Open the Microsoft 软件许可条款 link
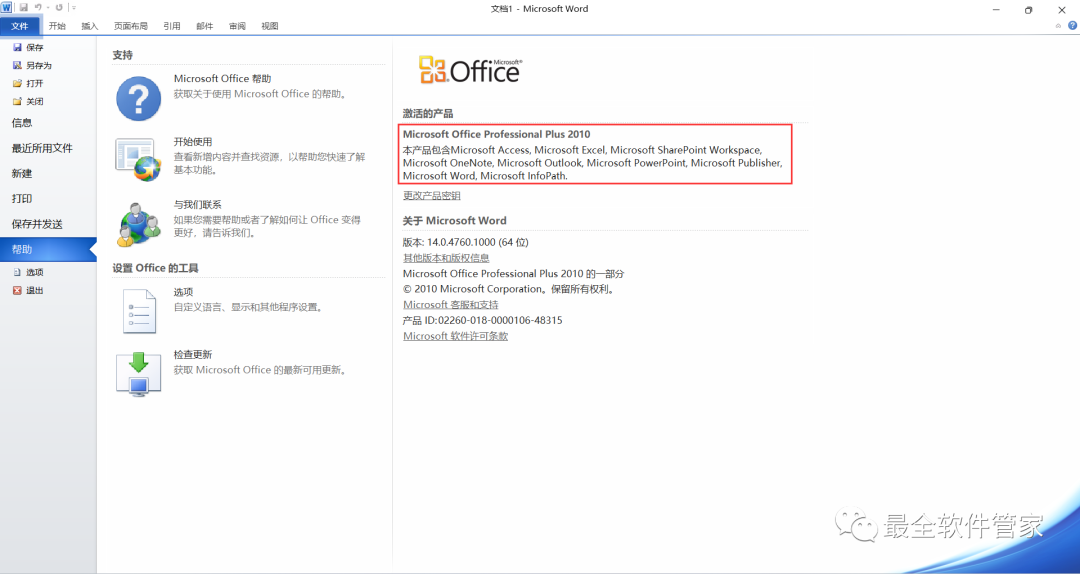The height and width of the screenshot is (574, 1080). pyautogui.click(x=455, y=336)
